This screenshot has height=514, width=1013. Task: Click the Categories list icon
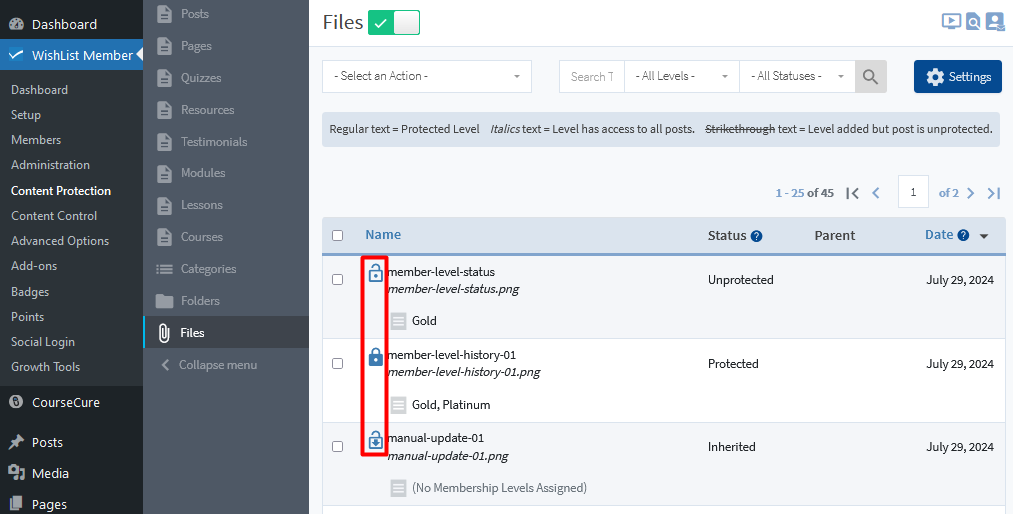[165, 269]
